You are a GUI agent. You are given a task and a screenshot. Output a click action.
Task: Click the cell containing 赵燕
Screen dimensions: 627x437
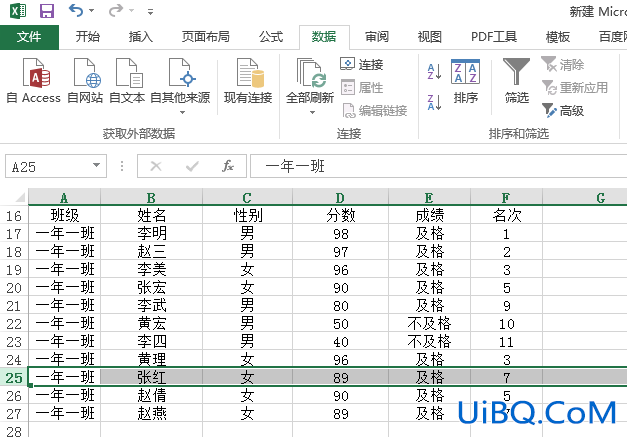click(151, 413)
